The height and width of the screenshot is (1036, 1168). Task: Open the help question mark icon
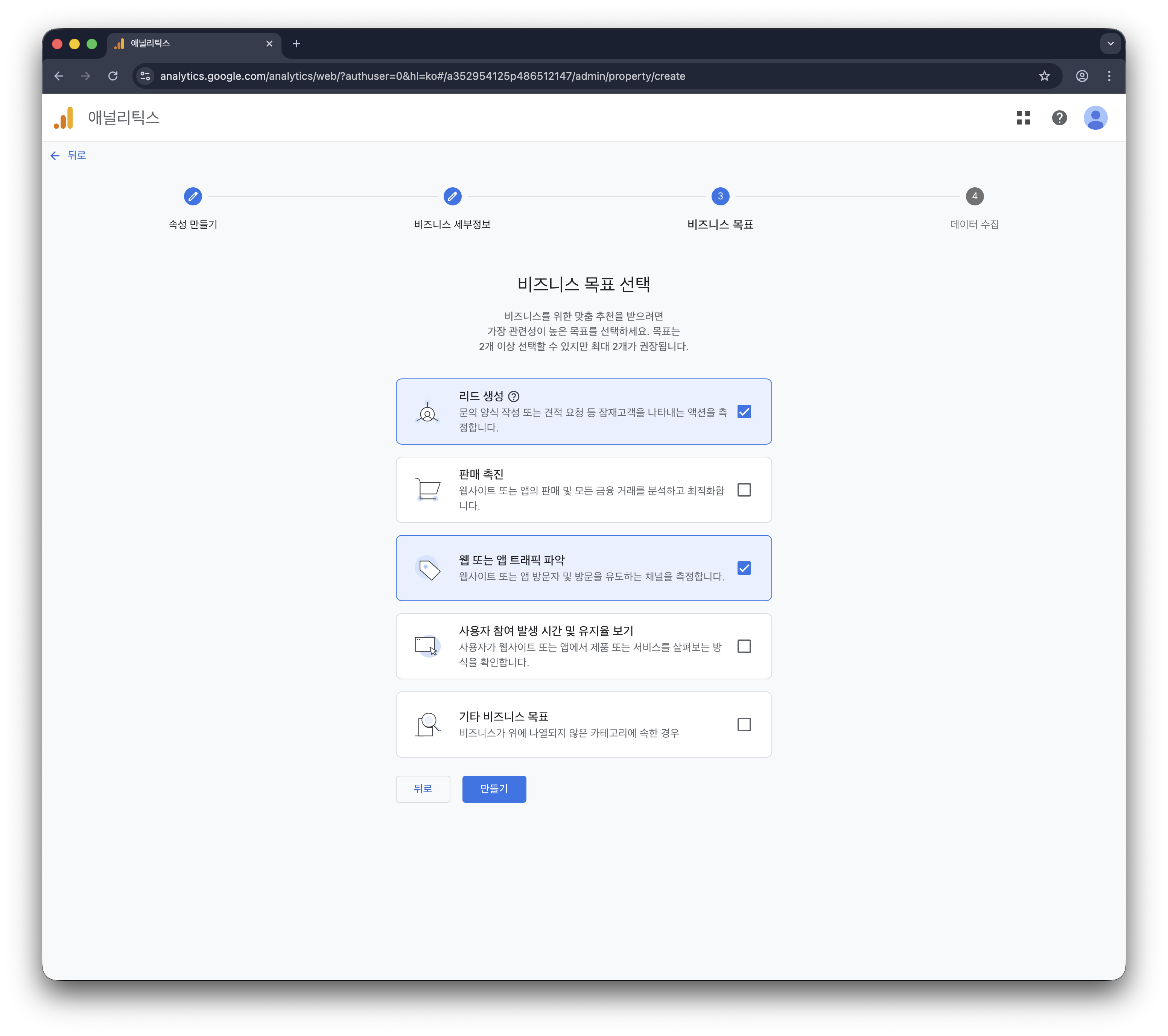click(1059, 118)
